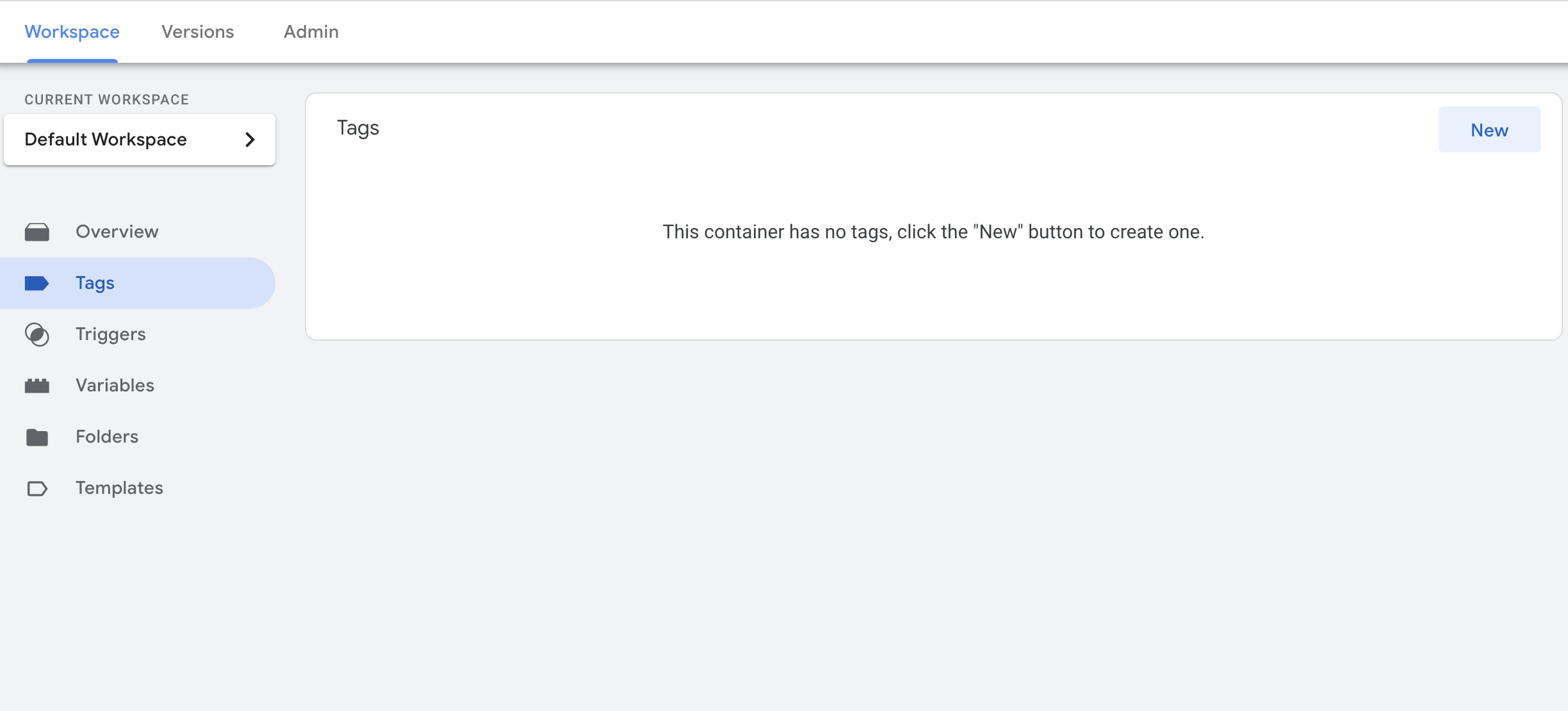
Task: Open the Admin tab
Action: [311, 32]
